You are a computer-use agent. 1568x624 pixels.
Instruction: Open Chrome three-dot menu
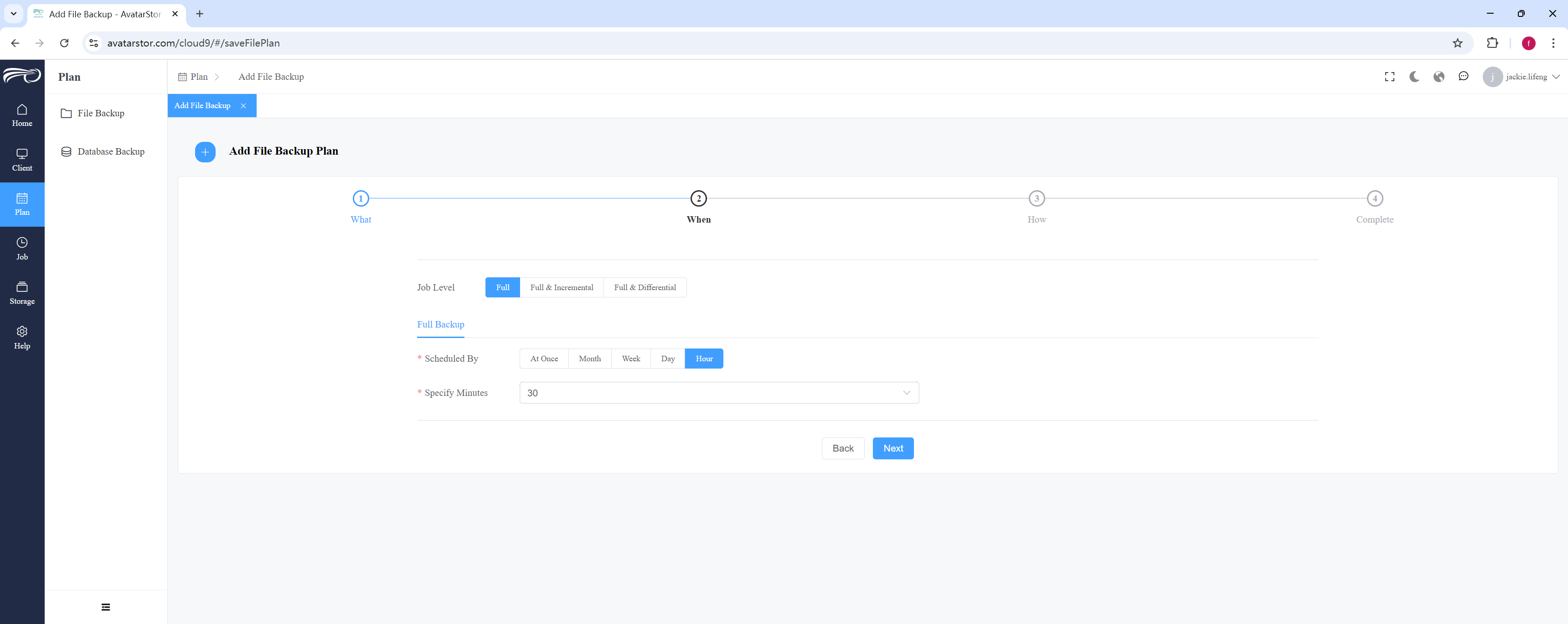coord(1553,43)
